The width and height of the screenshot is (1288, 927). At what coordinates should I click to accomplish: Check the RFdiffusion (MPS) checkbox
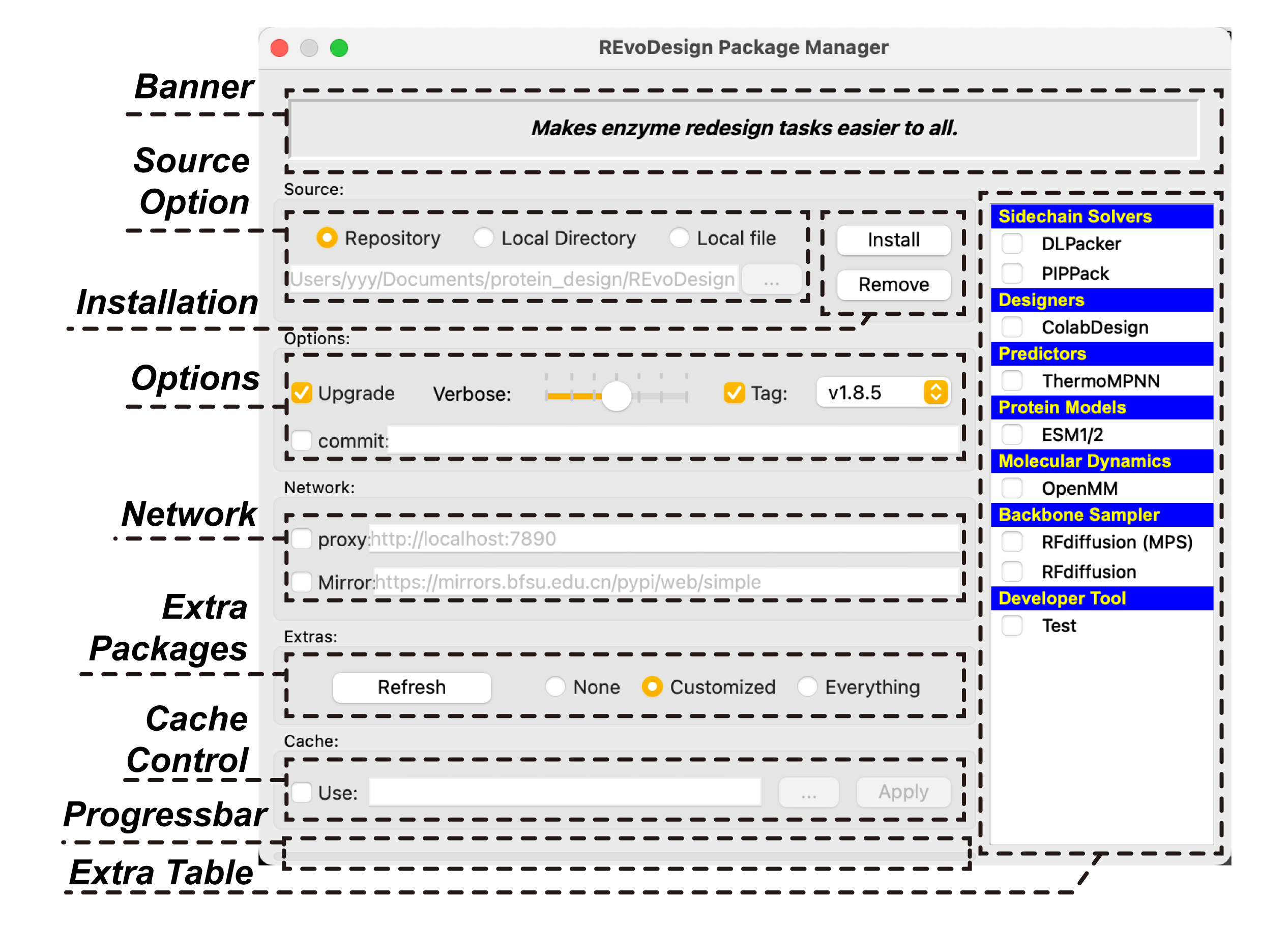1012,542
